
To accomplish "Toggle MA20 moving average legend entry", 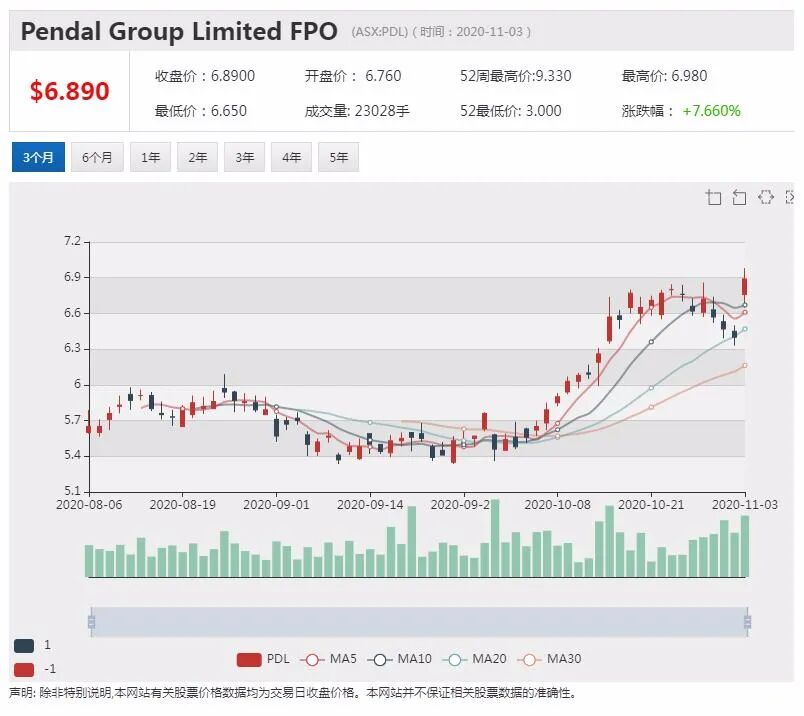I will click(474, 659).
